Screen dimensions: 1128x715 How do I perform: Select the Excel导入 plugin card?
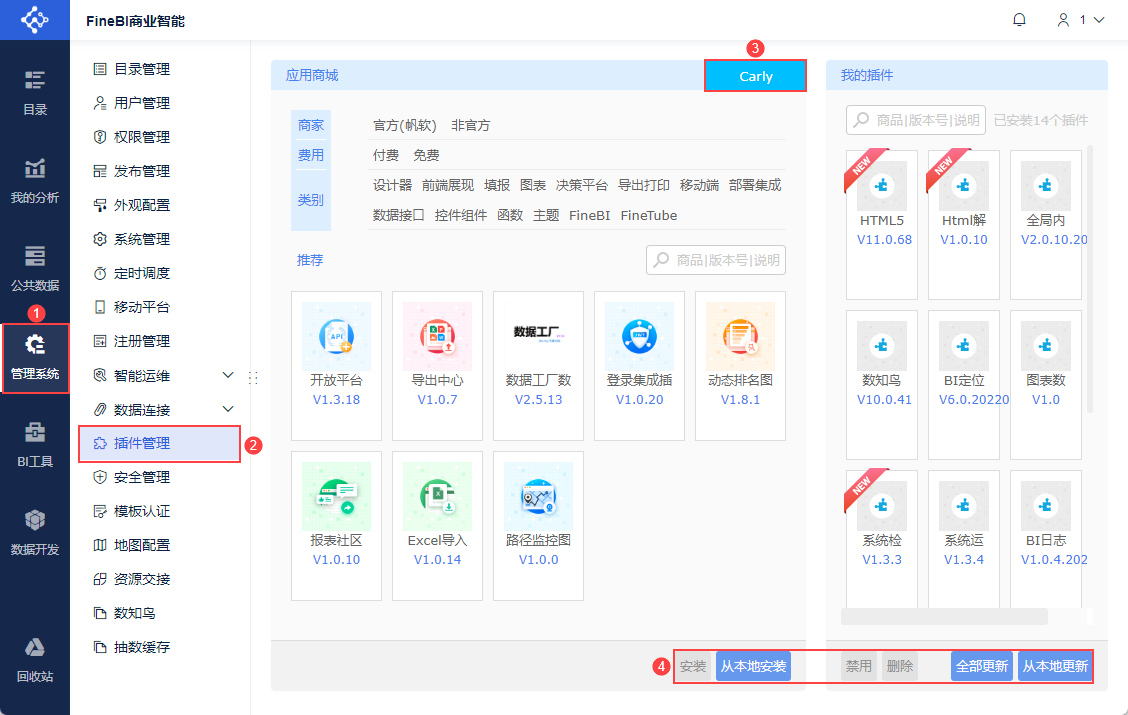click(x=437, y=526)
